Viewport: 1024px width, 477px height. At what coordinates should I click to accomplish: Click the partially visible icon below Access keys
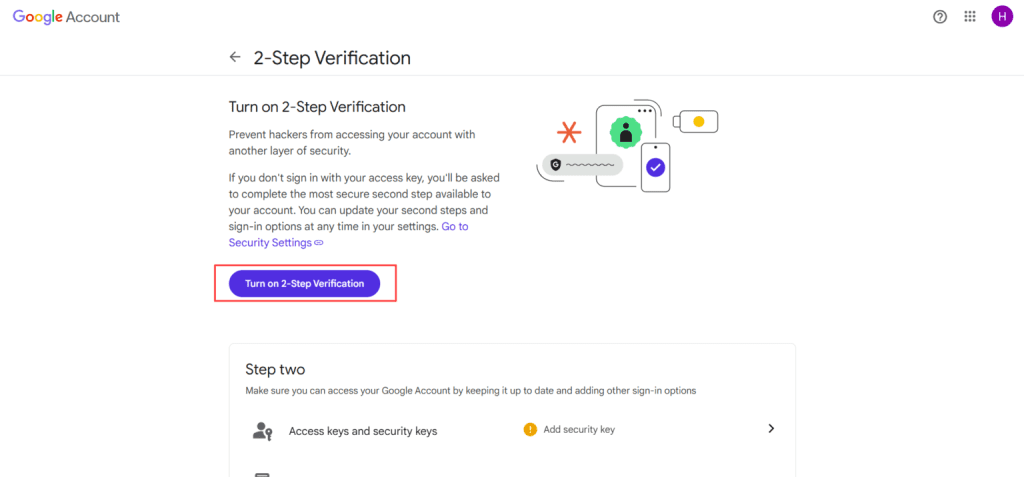[x=262, y=474]
